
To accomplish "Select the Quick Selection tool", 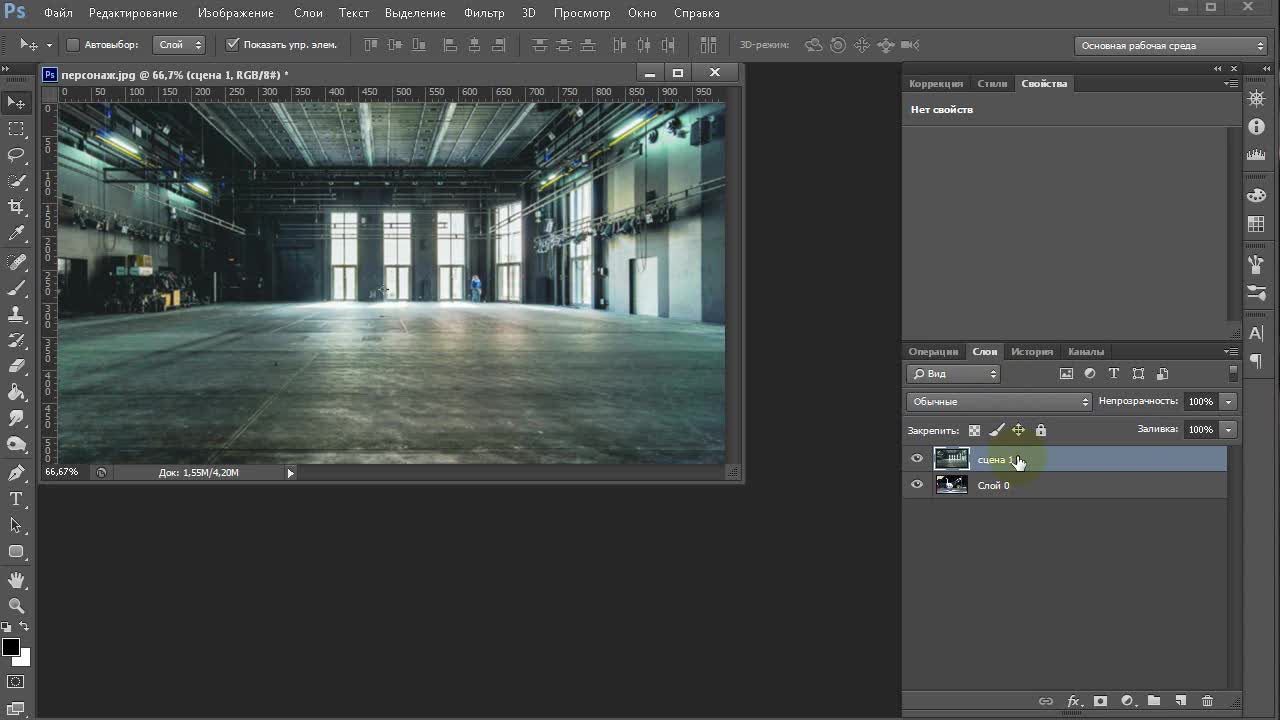I will [x=16, y=181].
